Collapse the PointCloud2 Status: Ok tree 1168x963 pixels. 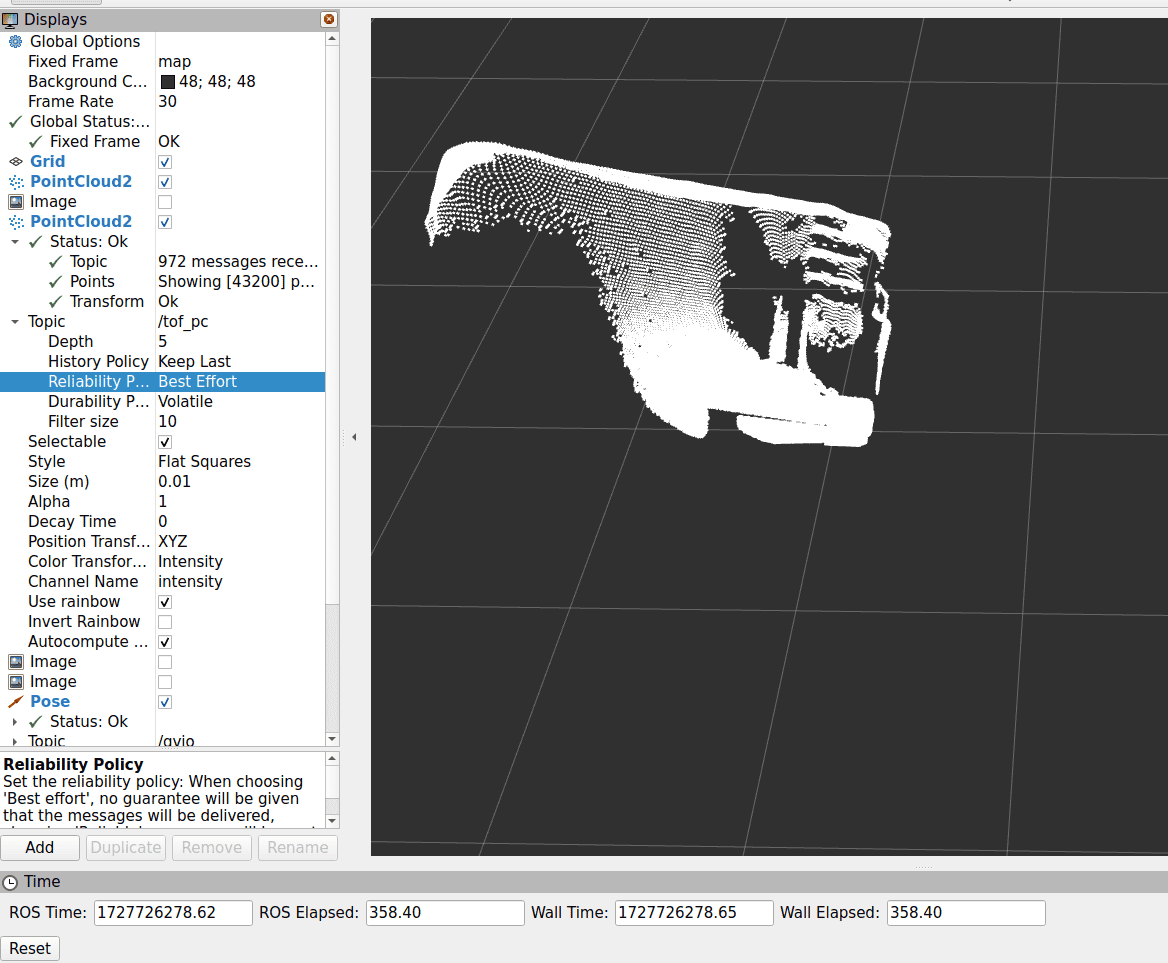15,242
